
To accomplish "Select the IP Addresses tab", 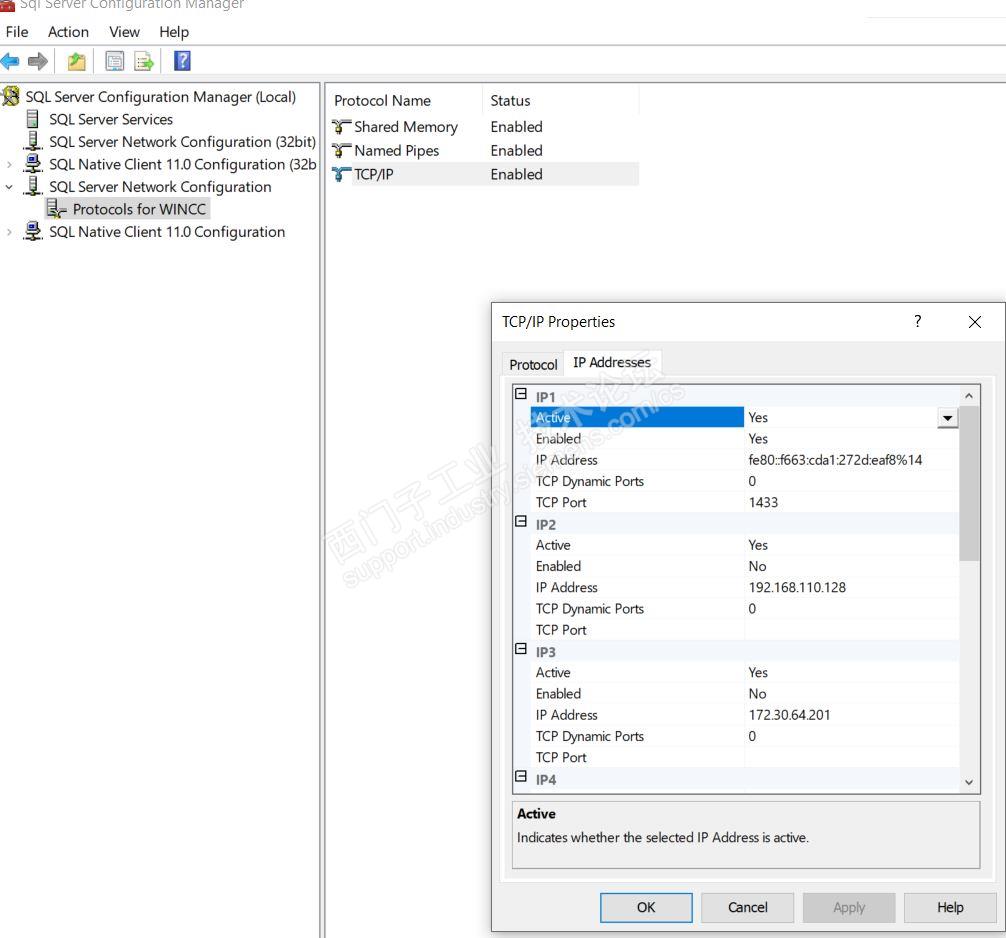I will coord(612,362).
